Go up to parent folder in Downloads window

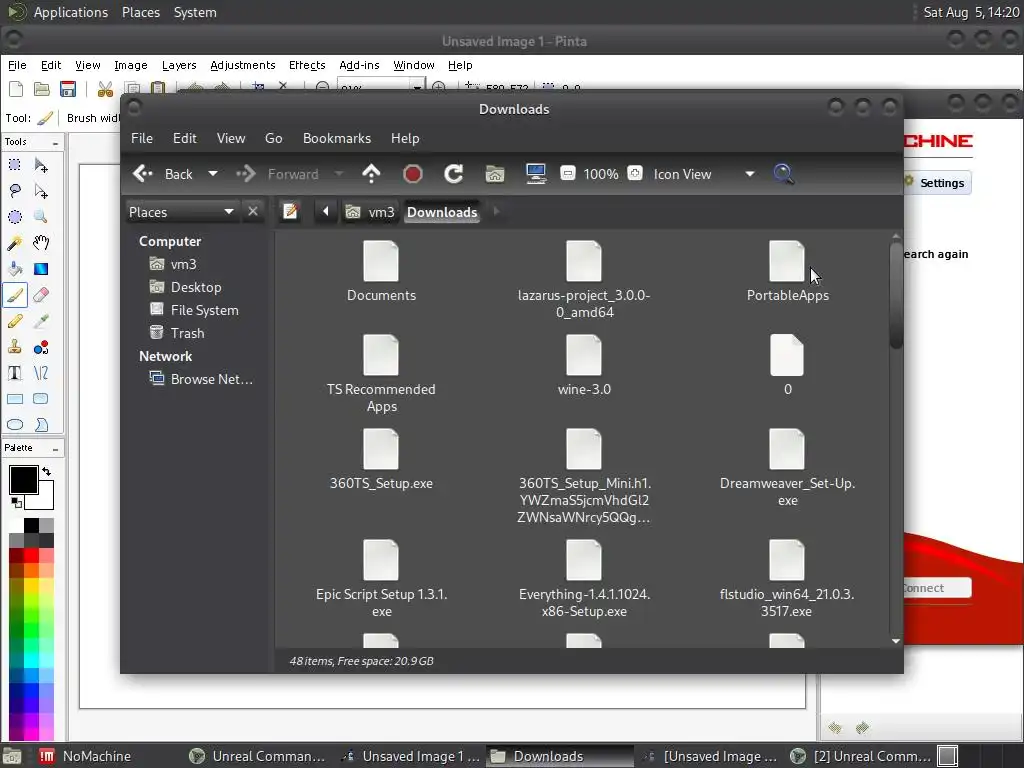pyautogui.click(x=371, y=174)
